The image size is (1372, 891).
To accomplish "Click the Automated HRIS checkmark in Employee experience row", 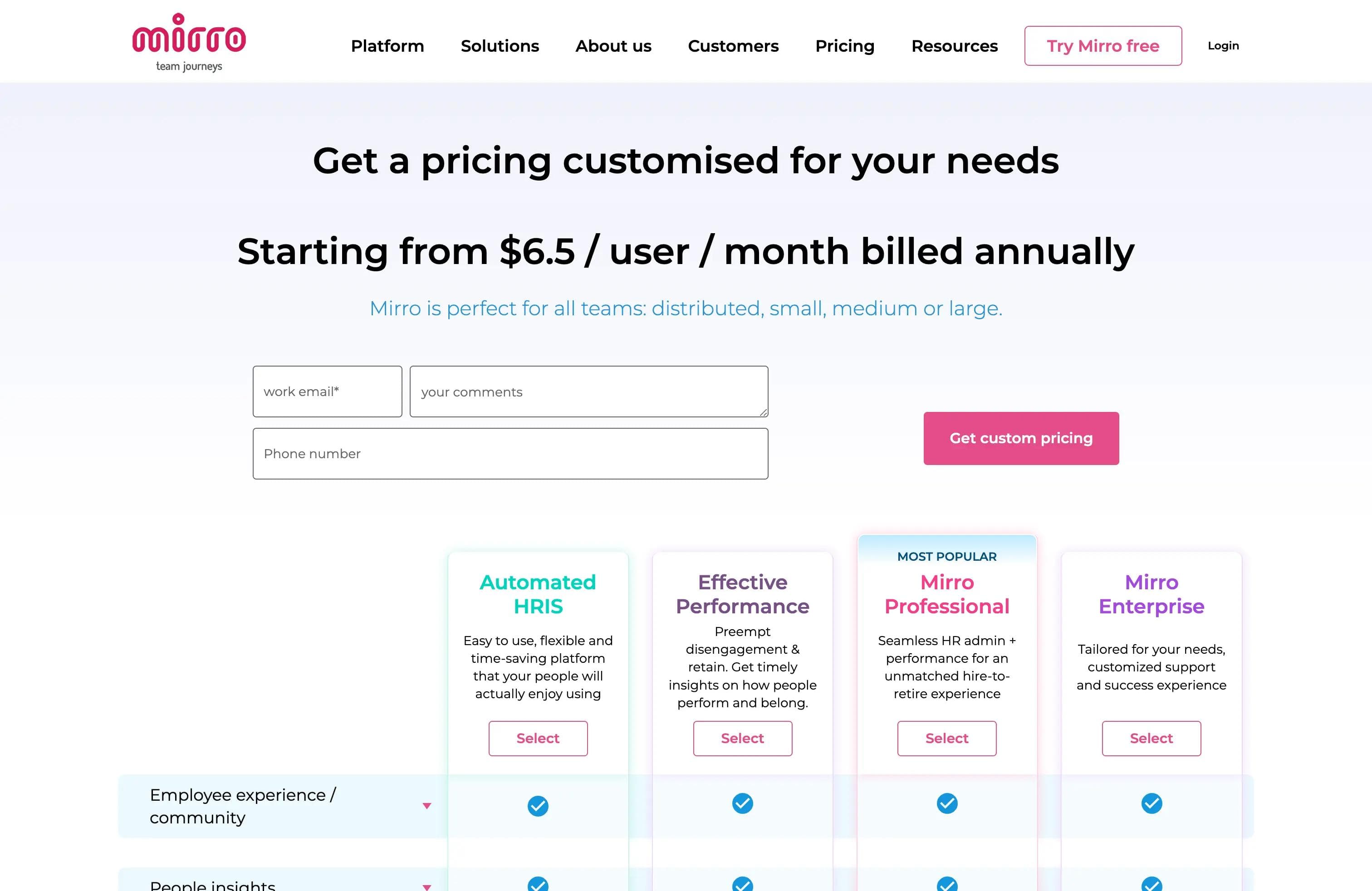I will pyautogui.click(x=538, y=805).
